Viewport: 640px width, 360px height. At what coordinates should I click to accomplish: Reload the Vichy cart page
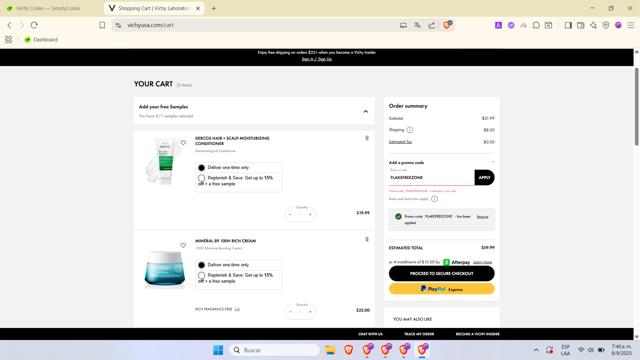point(34,25)
